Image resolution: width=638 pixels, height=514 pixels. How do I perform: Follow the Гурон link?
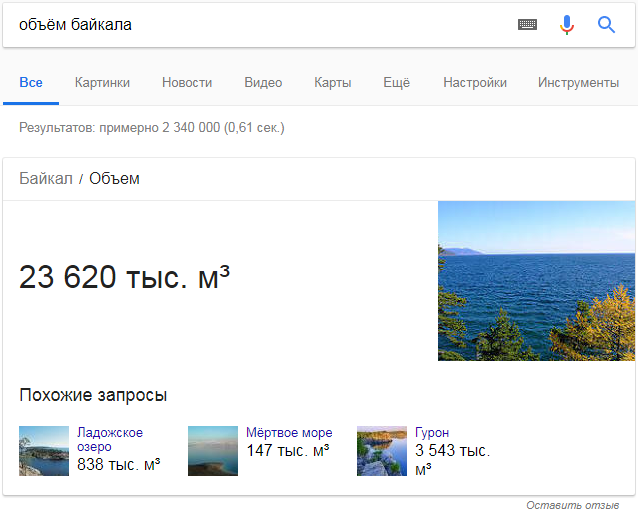pyautogui.click(x=432, y=433)
